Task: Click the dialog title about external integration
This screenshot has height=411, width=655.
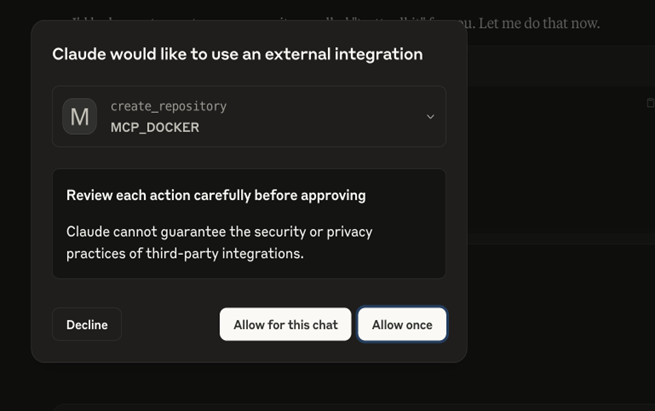Action: (x=237, y=54)
